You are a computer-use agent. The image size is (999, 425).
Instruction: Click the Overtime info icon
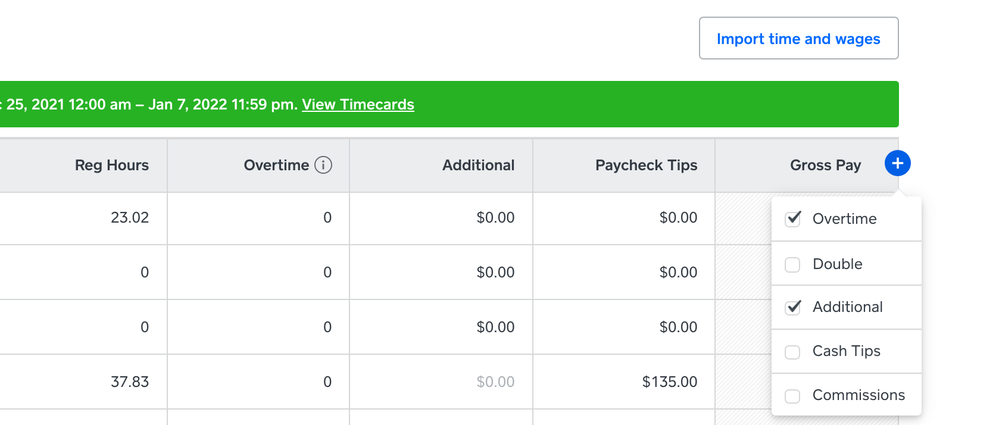(x=323, y=165)
